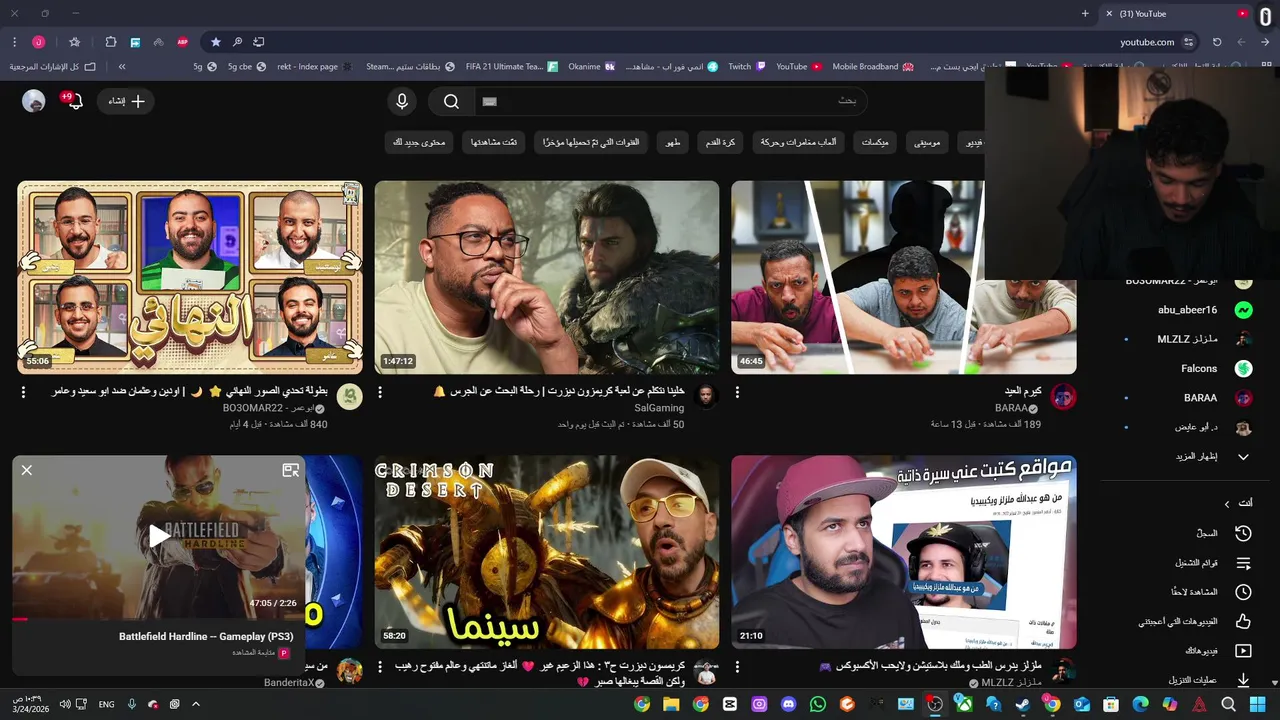Image resolution: width=1280 pixels, height=720 pixels.
Task: Open the notifications bell with +9 badge
Action: (74, 100)
